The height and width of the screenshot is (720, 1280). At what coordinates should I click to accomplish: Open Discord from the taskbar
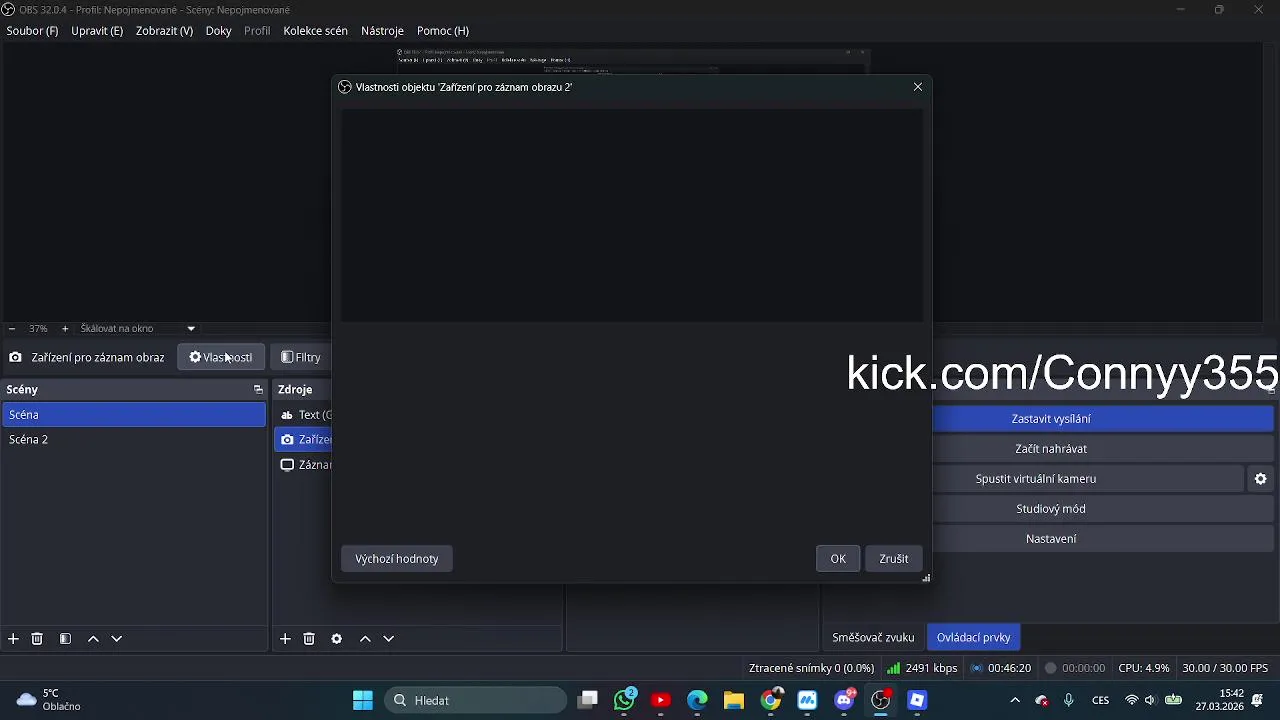845,700
